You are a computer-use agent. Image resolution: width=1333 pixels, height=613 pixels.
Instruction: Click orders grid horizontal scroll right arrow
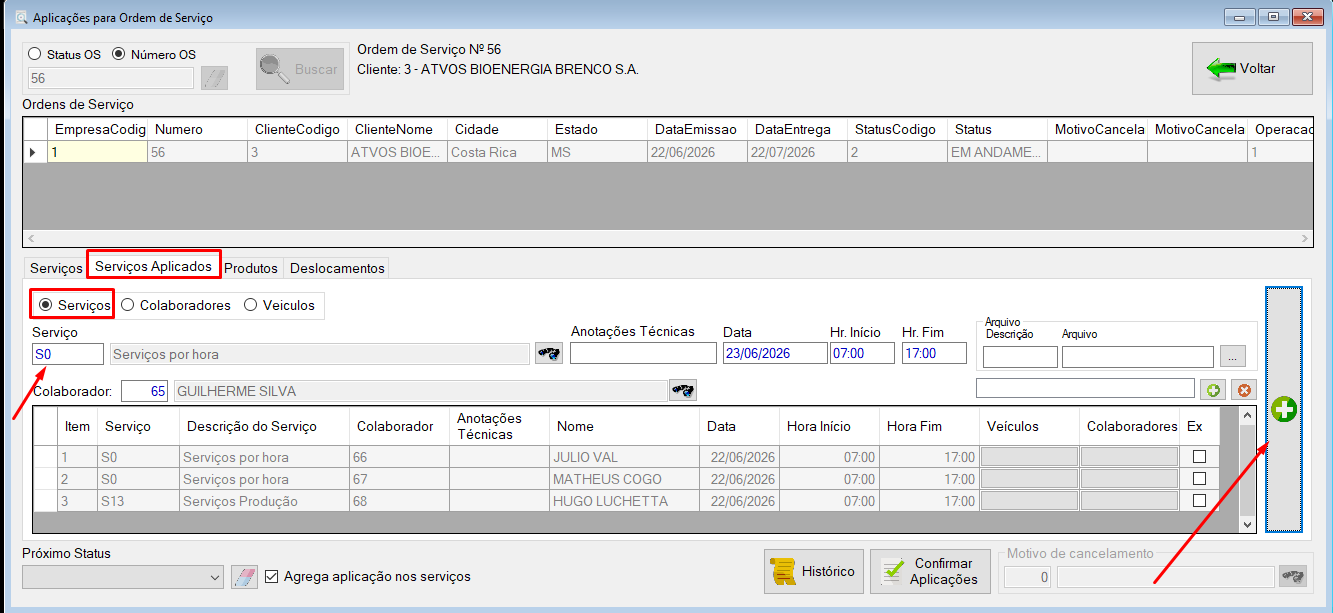(x=1303, y=238)
